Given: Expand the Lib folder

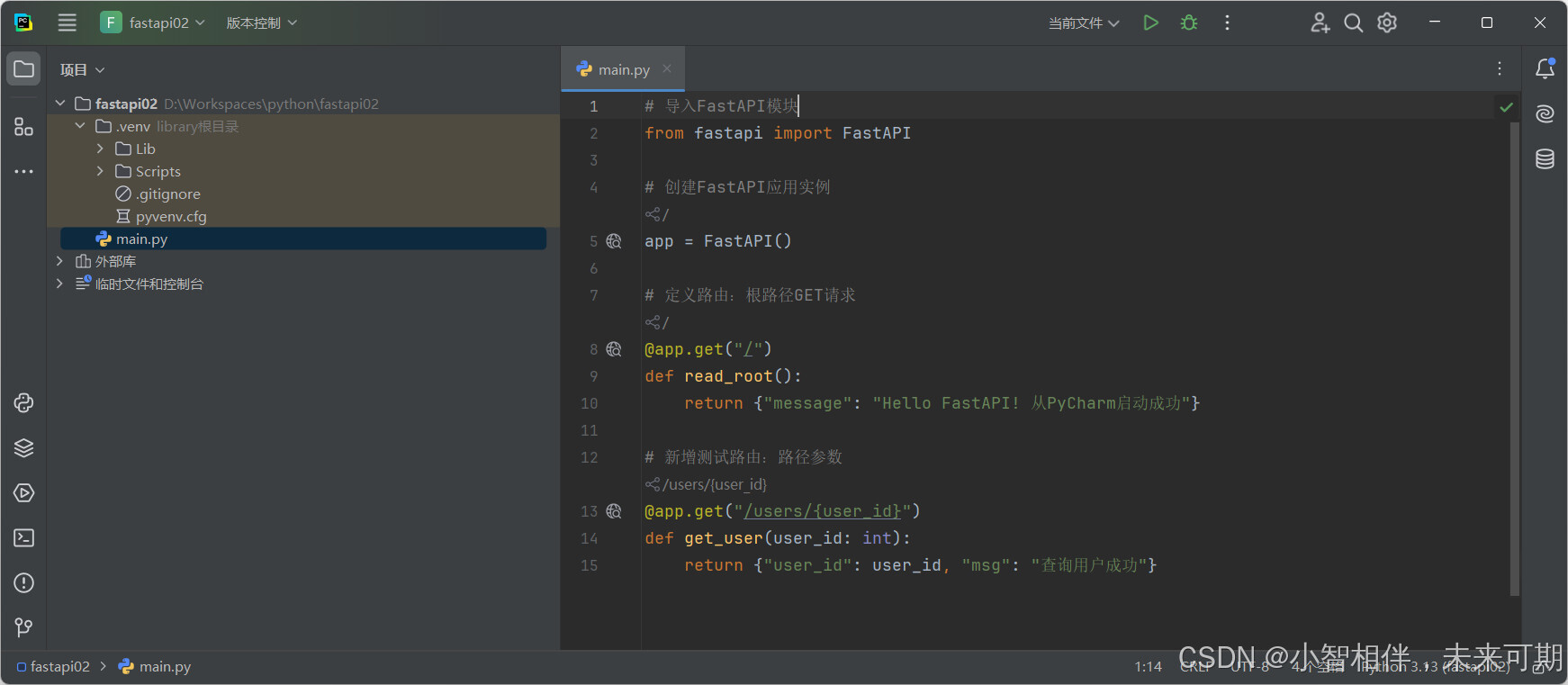Looking at the screenshot, I should point(100,149).
